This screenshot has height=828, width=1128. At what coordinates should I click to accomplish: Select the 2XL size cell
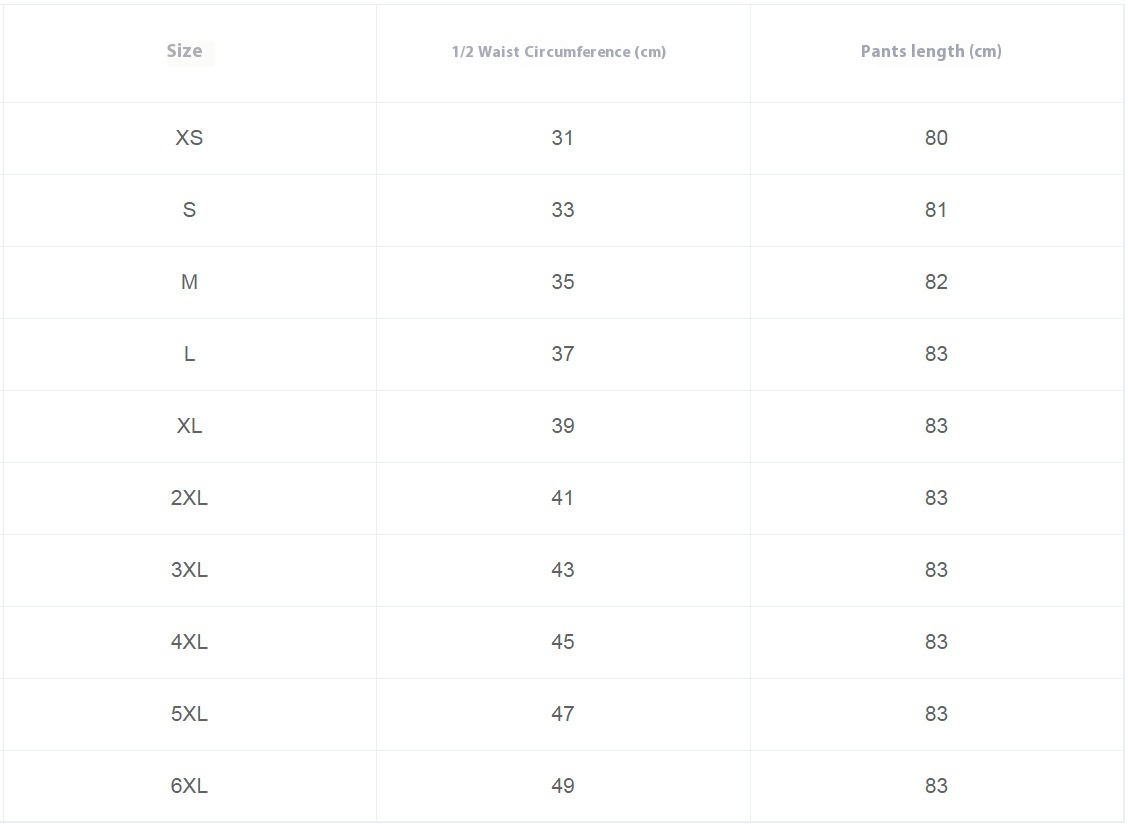click(189, 498)
